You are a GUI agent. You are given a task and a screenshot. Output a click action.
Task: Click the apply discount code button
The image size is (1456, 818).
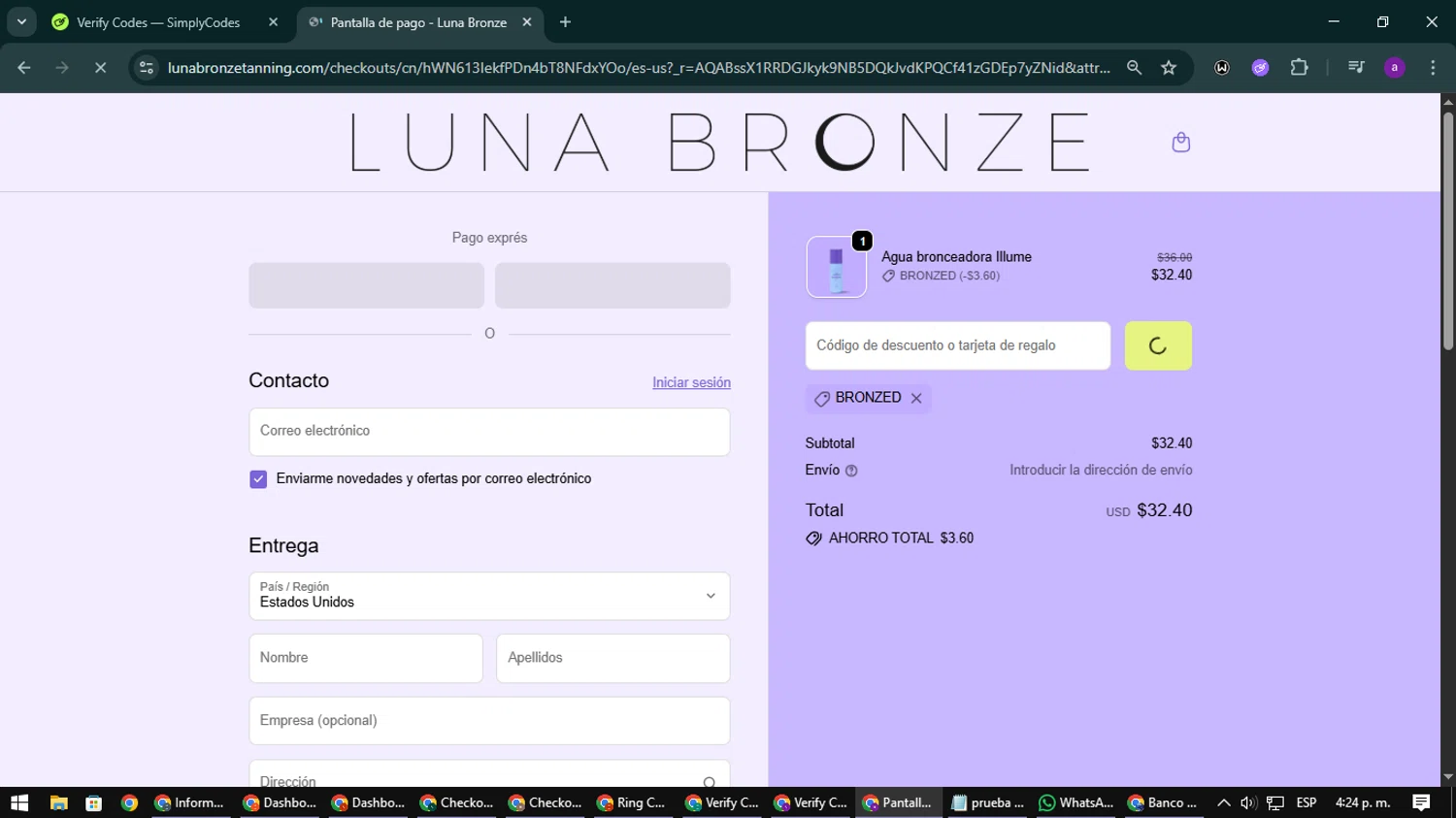click(1158, 345)
